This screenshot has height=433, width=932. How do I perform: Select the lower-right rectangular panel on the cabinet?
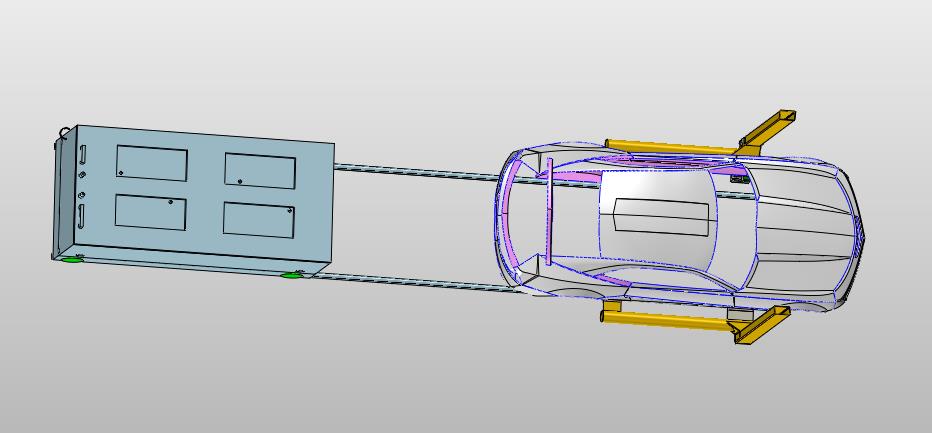259,220
